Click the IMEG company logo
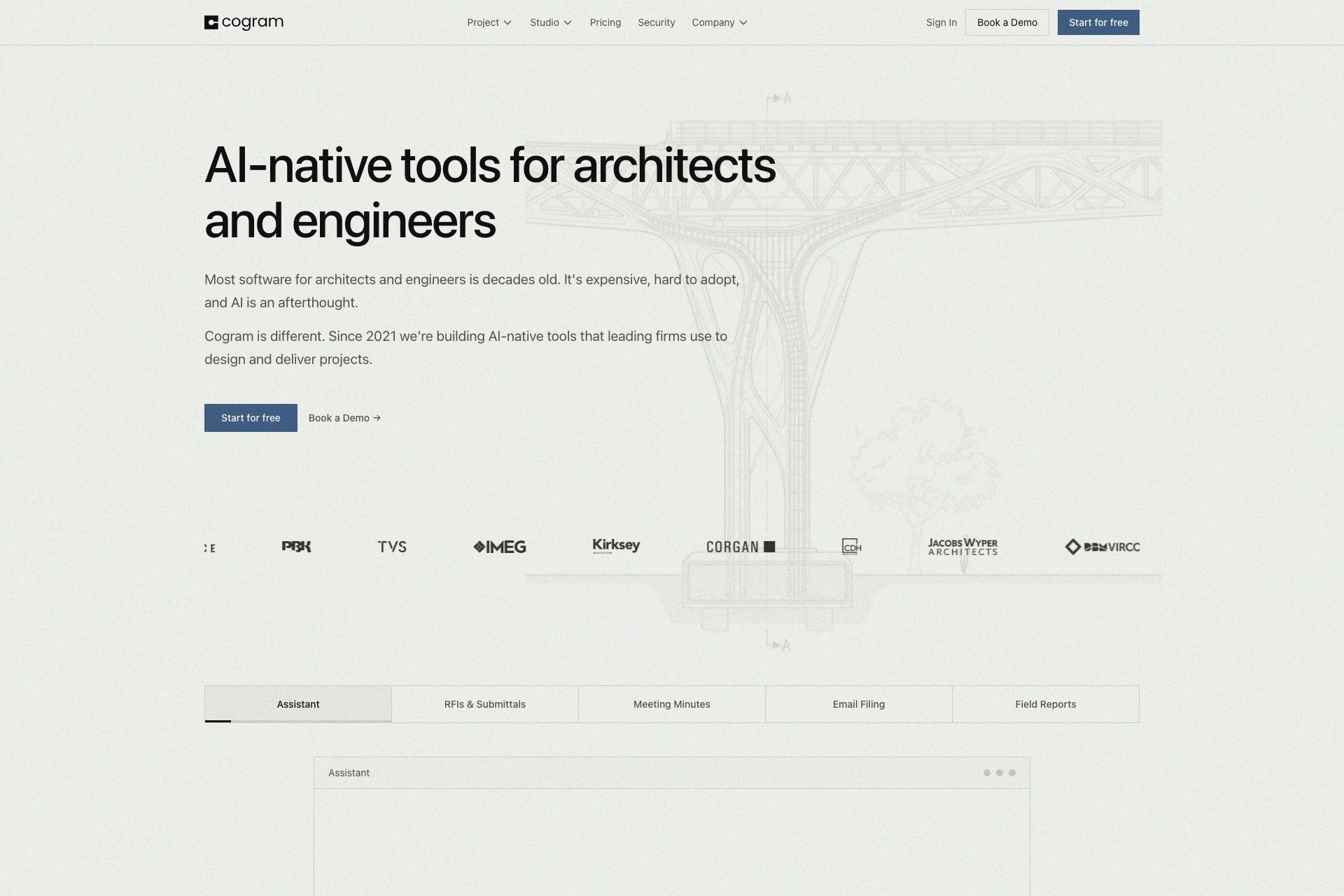 tap(499, 547)
